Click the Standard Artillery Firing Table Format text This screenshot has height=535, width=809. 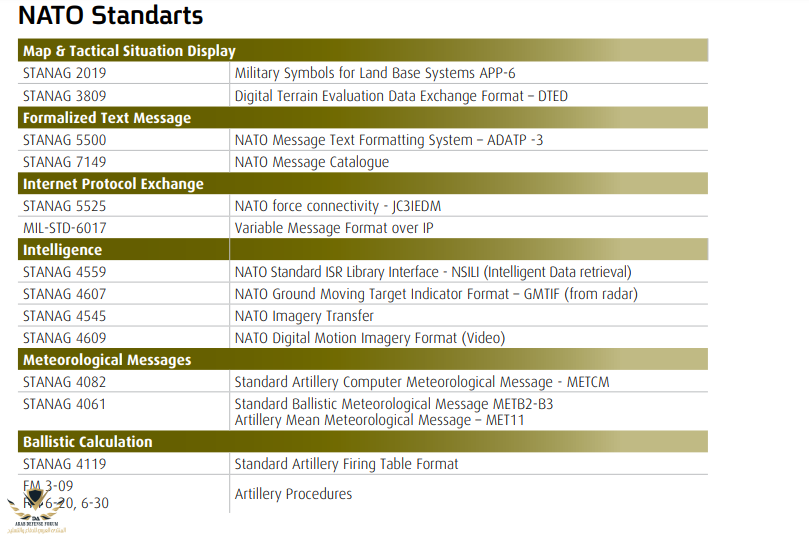pos(346,464)
